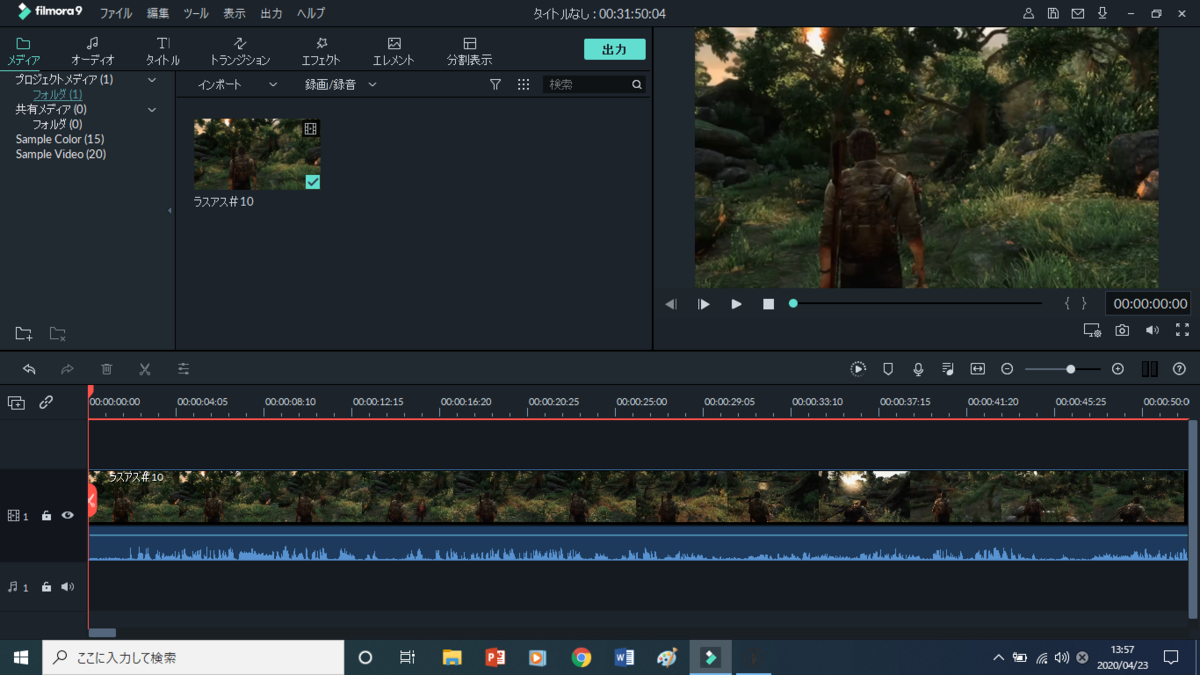The height and width of the screenshot is (675, 1200).
Task: Switch to the 分割表示 tab
Action: 469,51
